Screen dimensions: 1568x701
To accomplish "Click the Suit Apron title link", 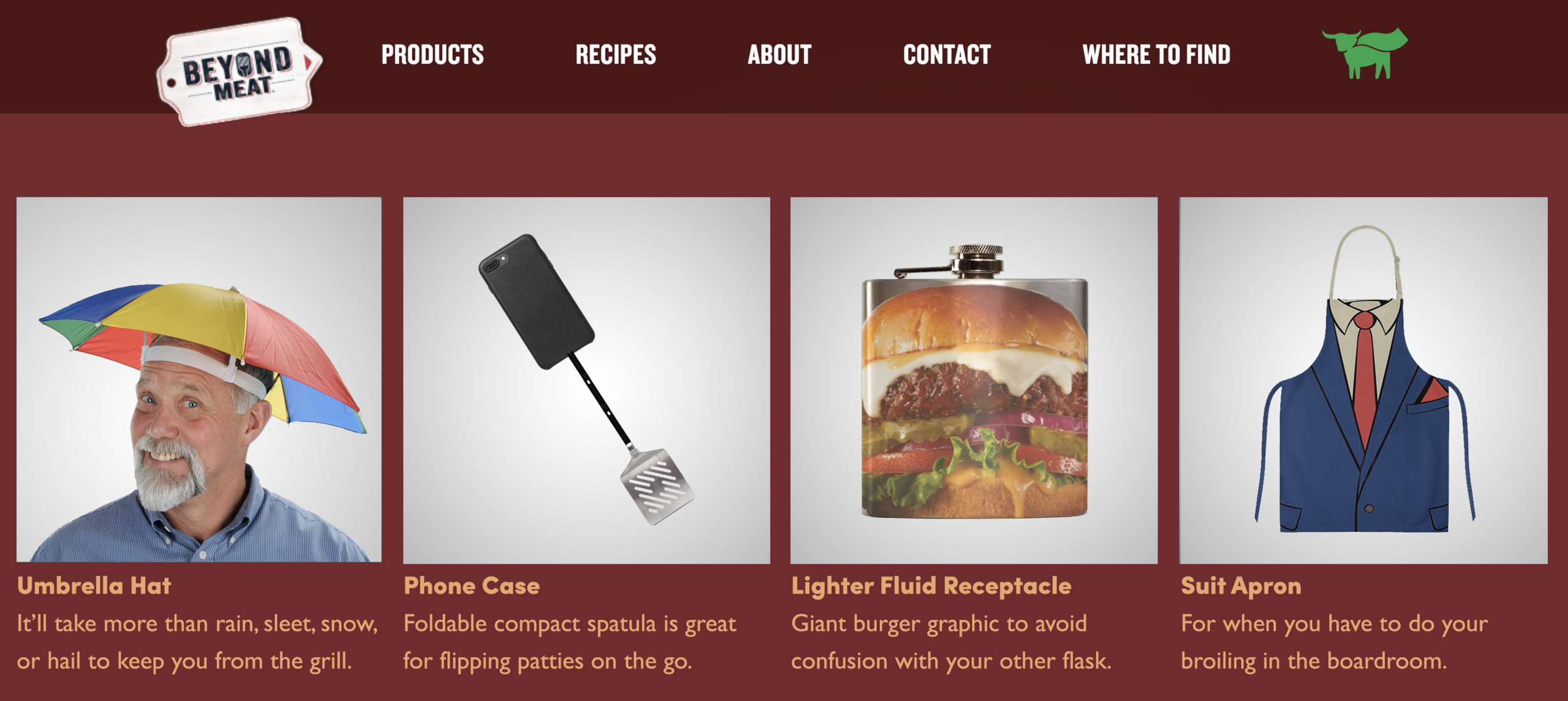I will click(x=1241, y=586).
